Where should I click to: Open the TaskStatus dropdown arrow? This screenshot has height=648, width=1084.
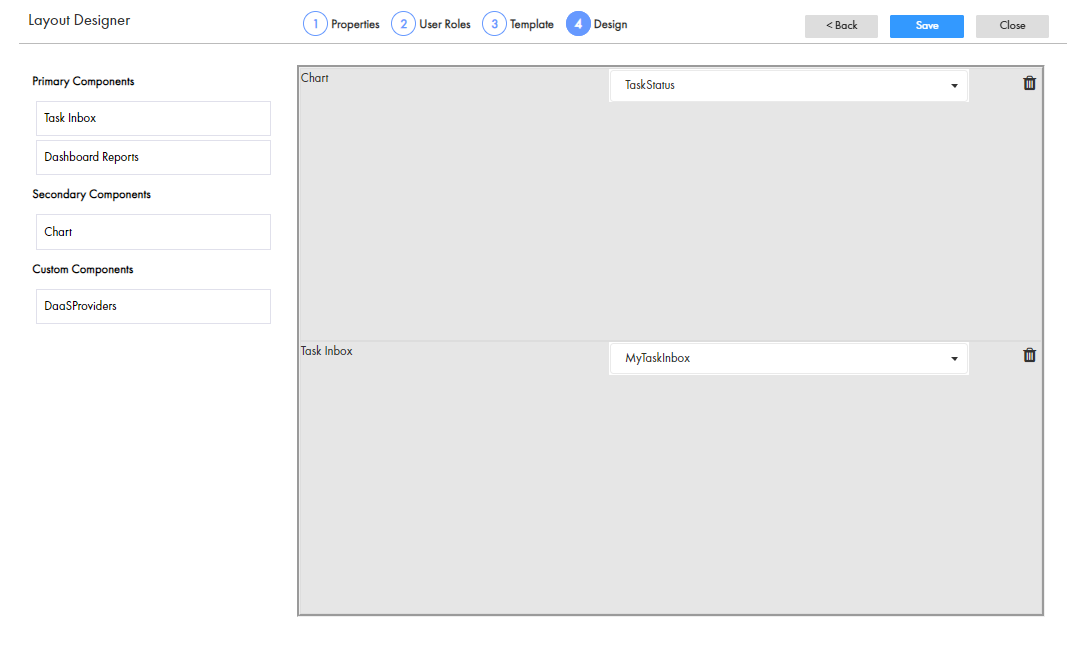955,85
